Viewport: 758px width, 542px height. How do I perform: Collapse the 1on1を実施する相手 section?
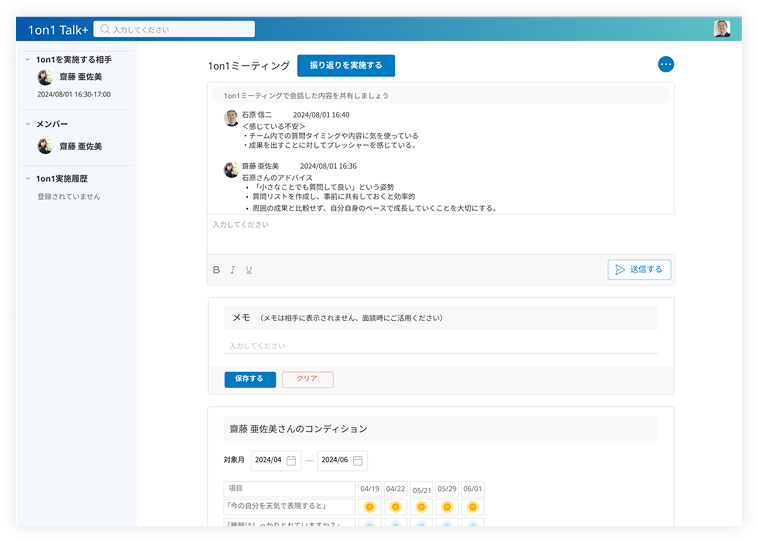pos(28,60)
